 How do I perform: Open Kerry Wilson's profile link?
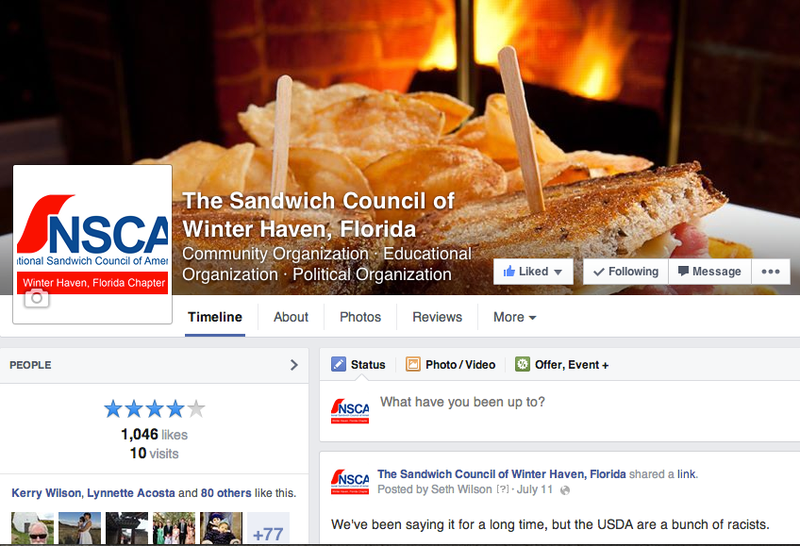pyautogui.click(x=46, y=493)
